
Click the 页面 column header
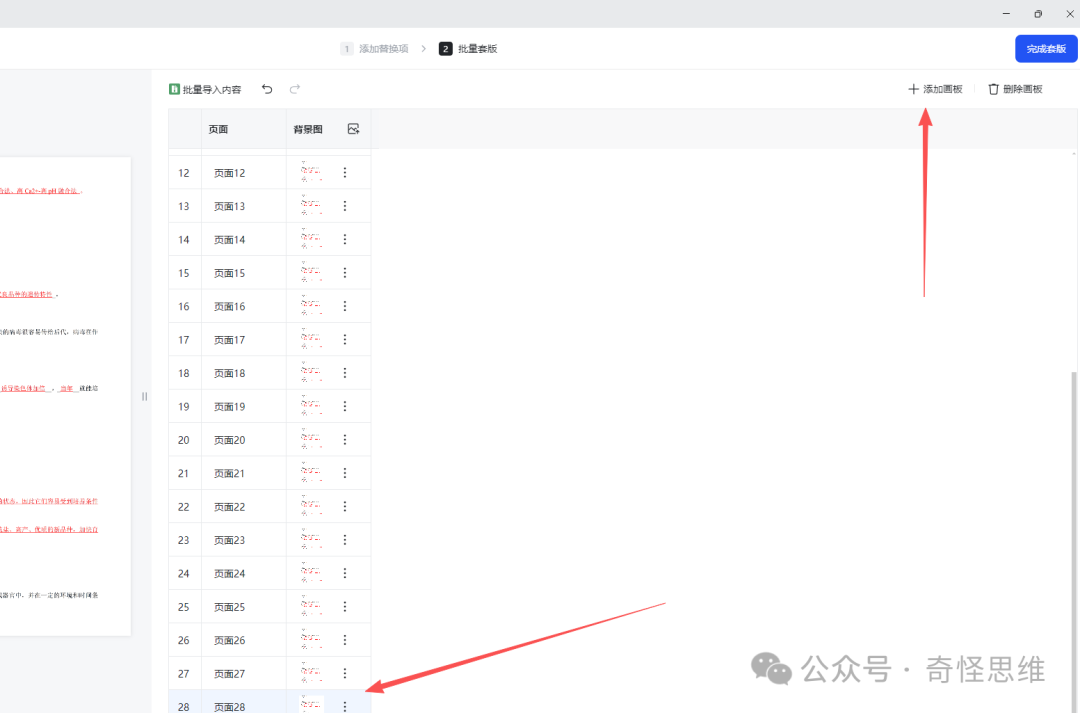pos(218,130)
